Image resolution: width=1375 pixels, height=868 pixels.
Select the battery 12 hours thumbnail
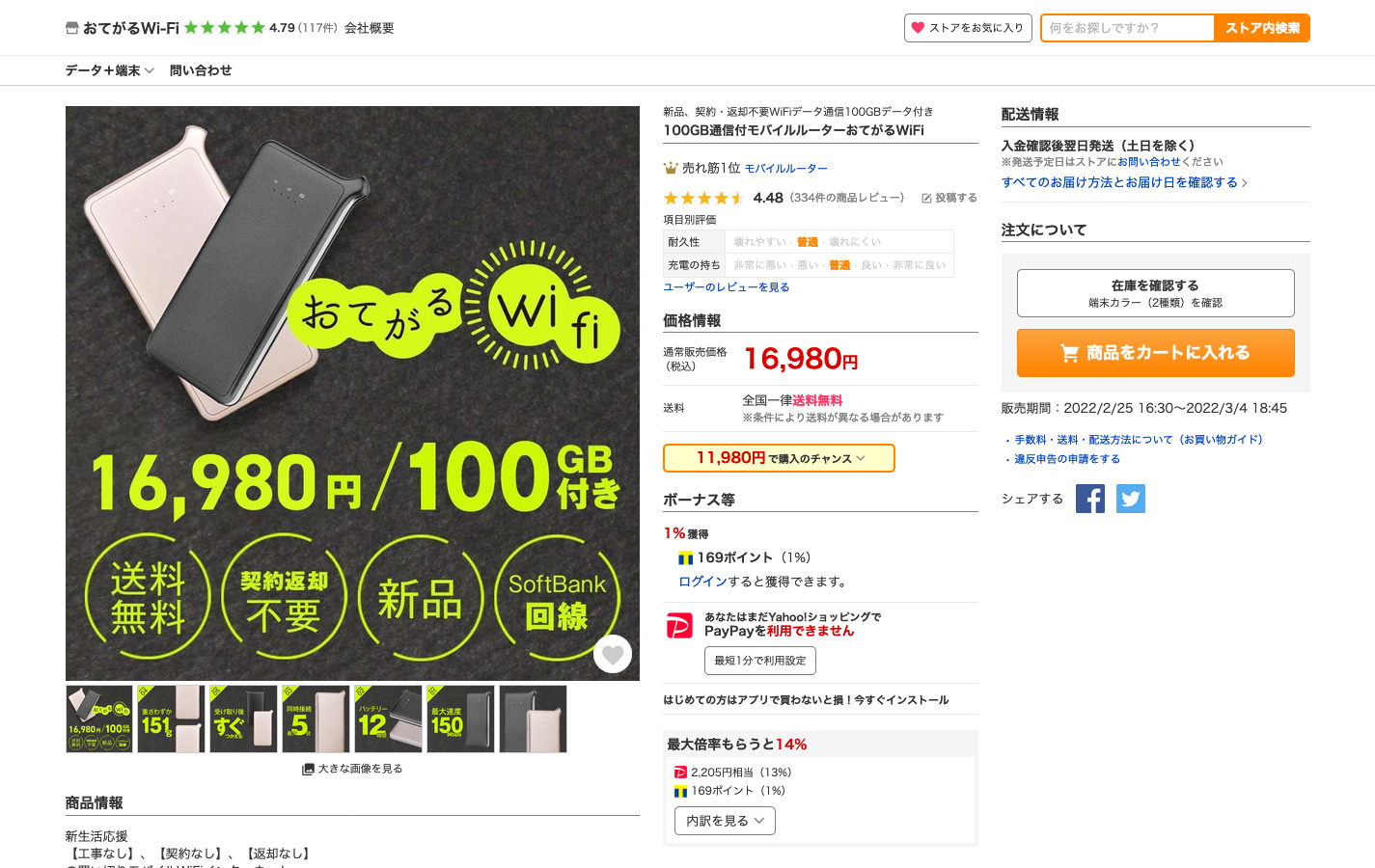click(x=388, y=719)
